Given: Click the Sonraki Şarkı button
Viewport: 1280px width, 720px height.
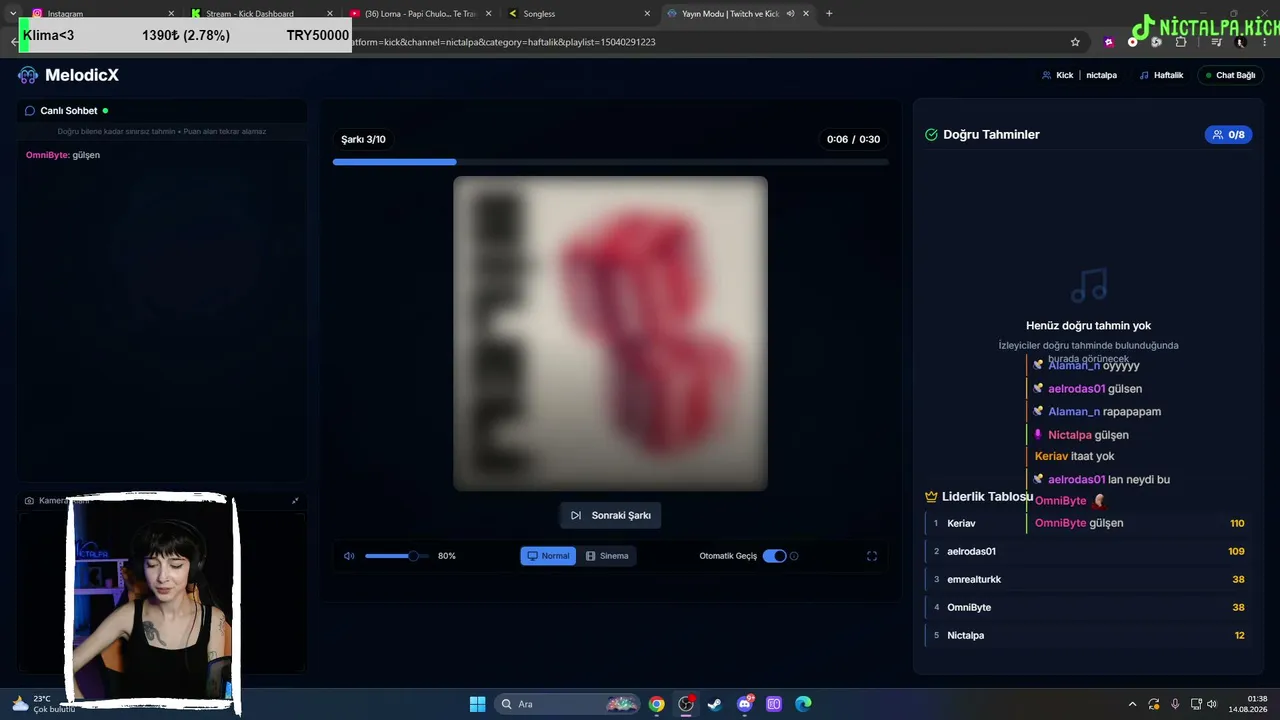Looking at the screenshot, I should point(610,515).
